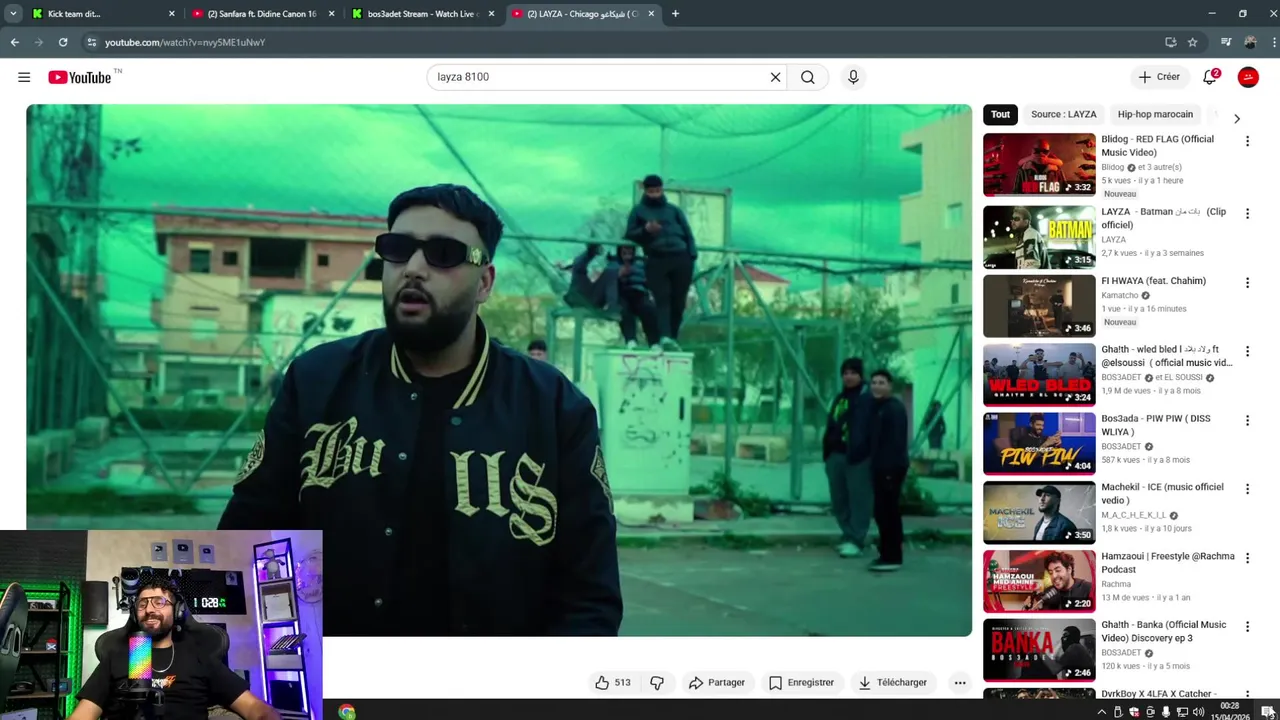Viewport: 1280px width, 720px height.
Task: Dislike the video with thumbs down
Action: coord(657,682)
